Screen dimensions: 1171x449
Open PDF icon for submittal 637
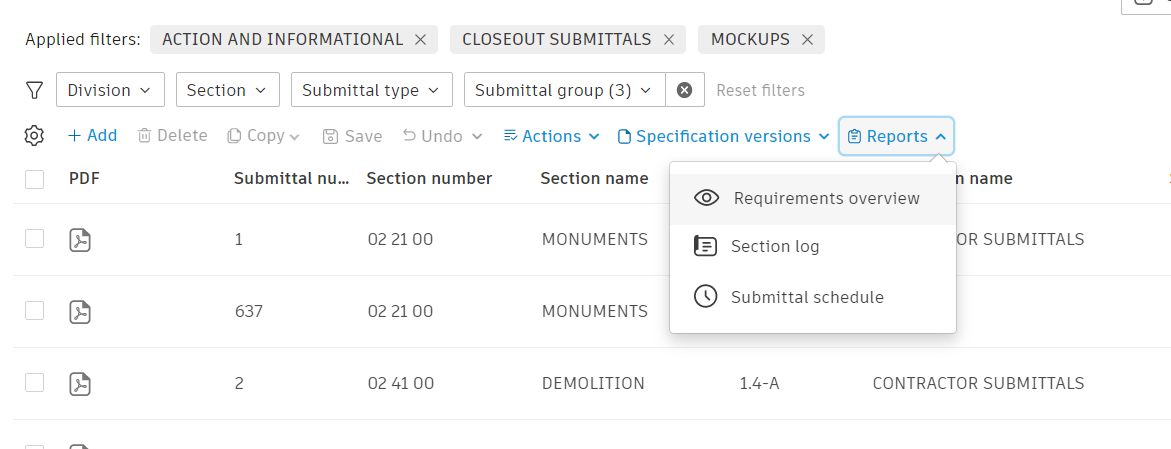click(x=80, y=312)
